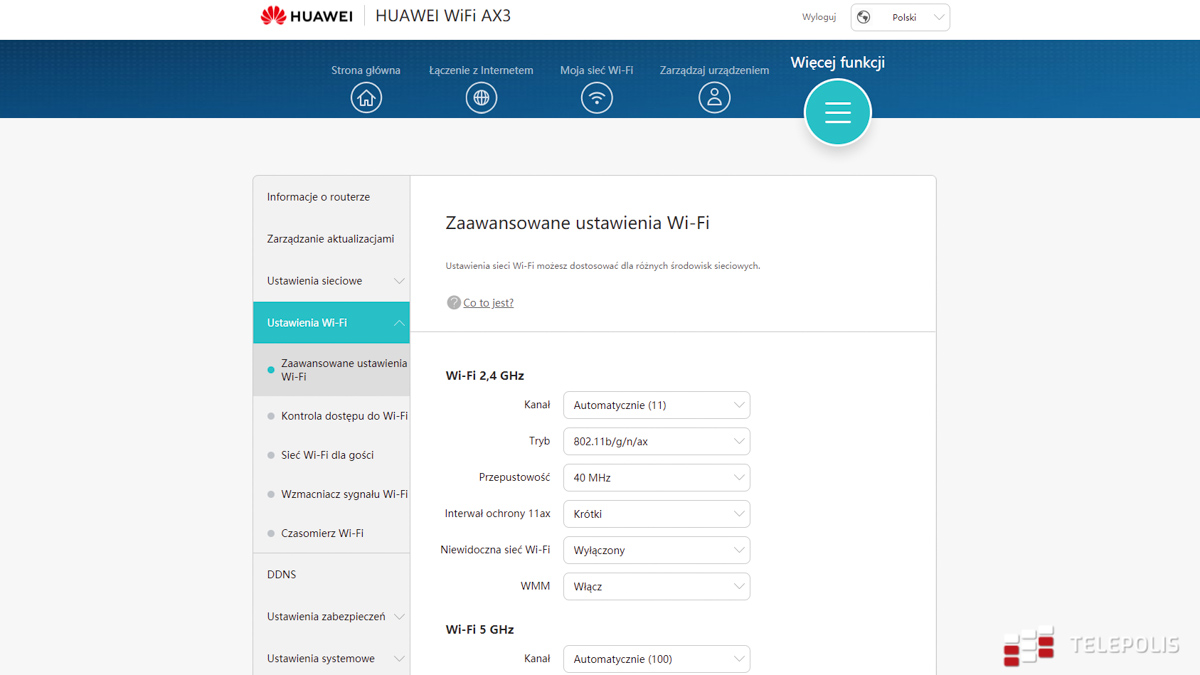1200x675 pixels.
Task: Open DDNS in the sidebar
Action: tap(282, 575)
